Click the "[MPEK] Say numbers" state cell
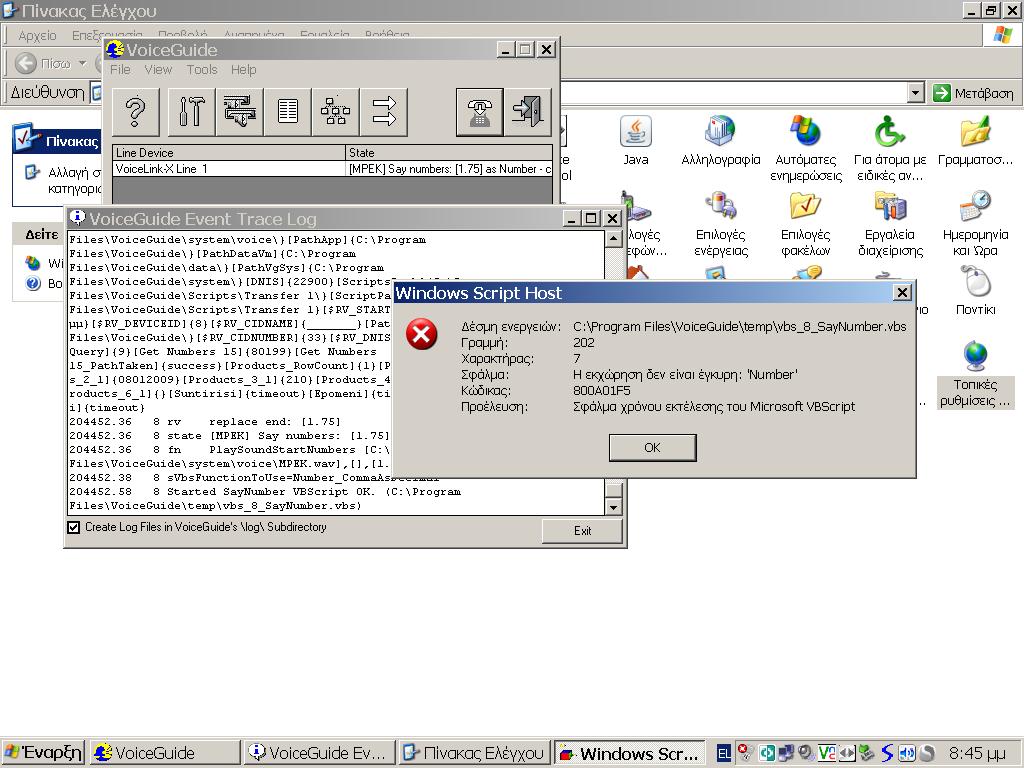This screenshot has width=1024, height=768. pyautogui.click(x=449, y=168)
